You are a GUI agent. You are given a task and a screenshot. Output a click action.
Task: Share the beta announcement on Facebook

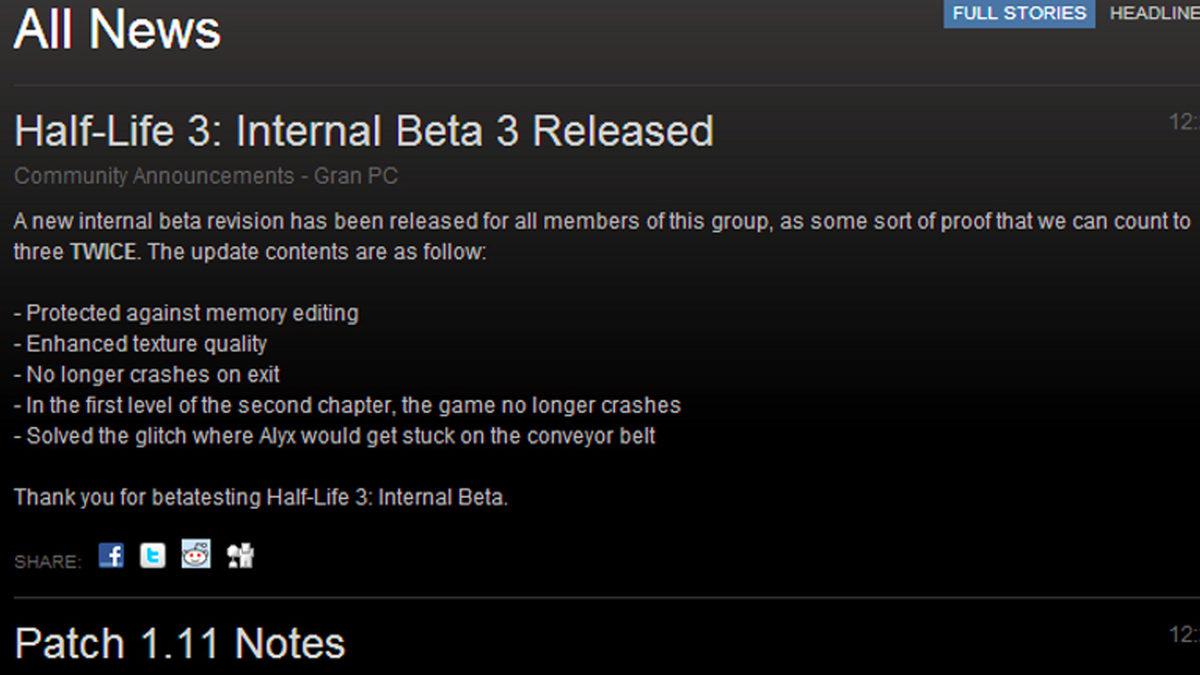111,555
